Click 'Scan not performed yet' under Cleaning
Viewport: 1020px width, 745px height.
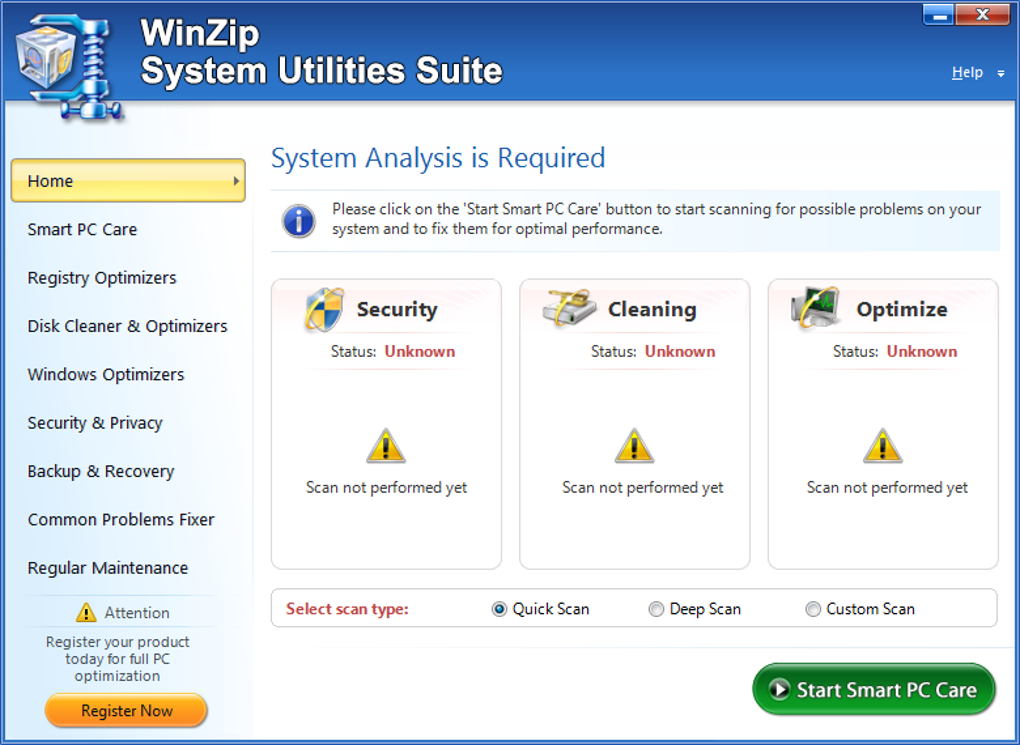(x=643, y=487)
